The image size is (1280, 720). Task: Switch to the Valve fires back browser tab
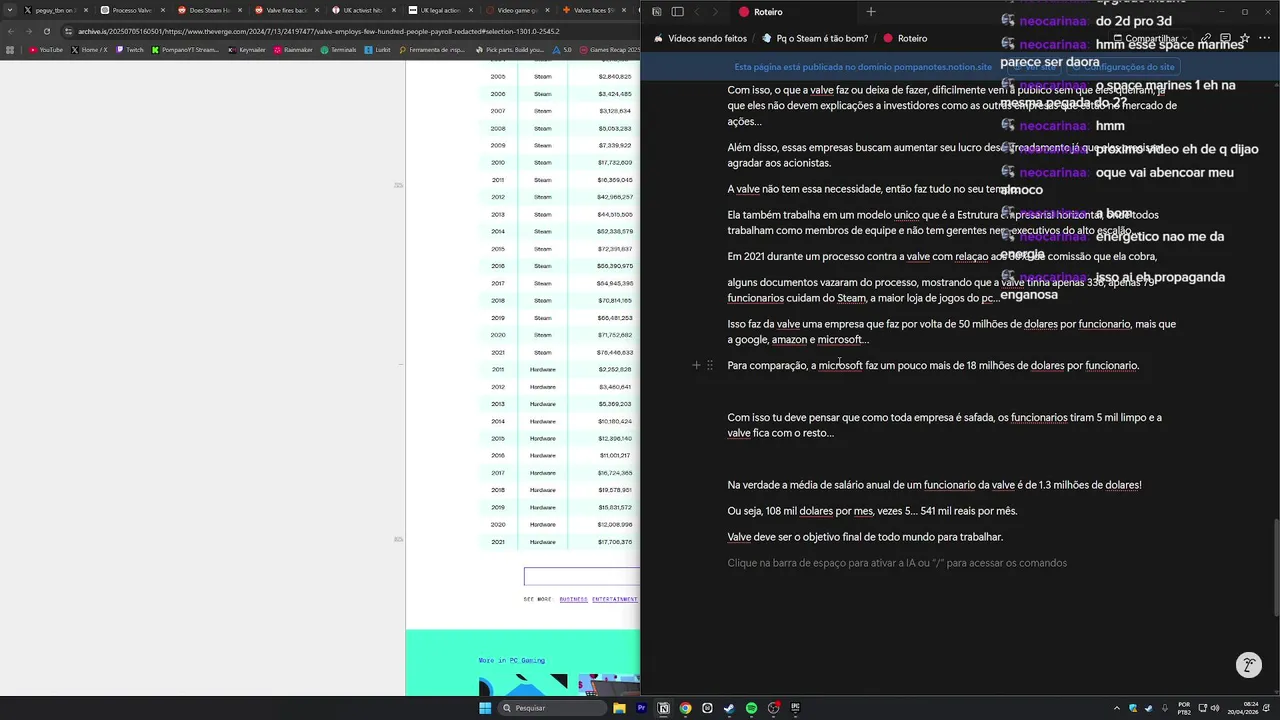(287, 10)
